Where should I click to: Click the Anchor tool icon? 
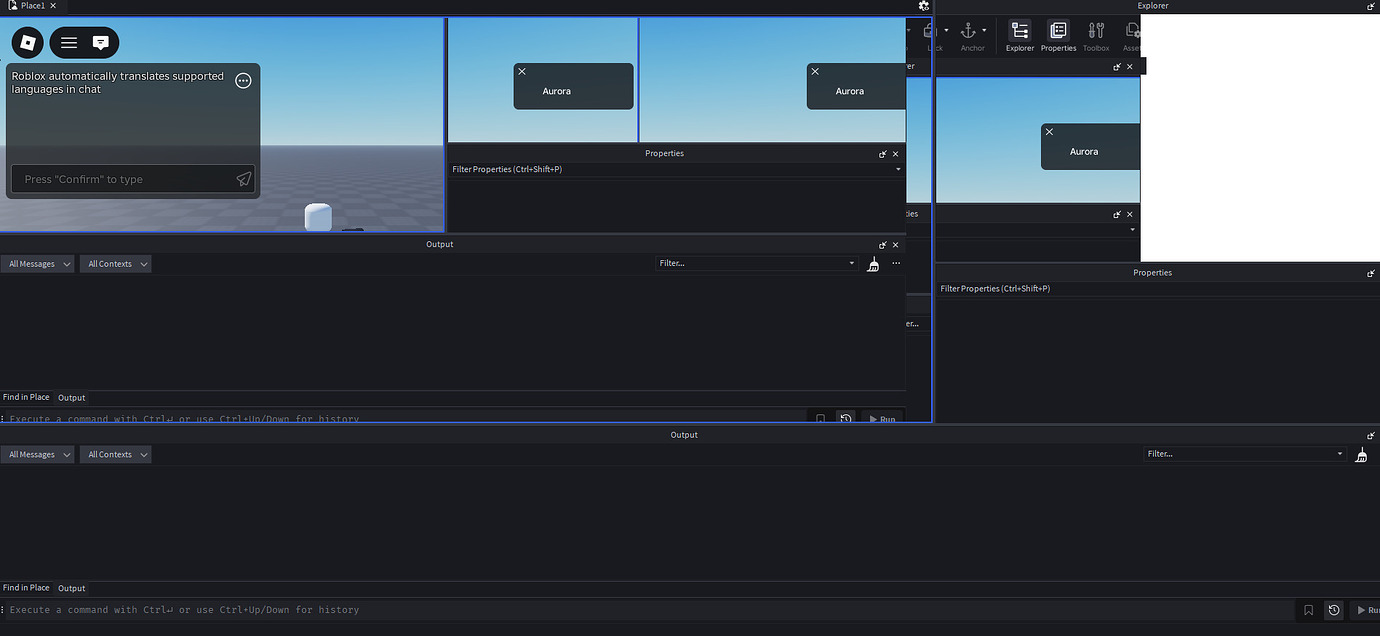pyautogui.click(x=968, y=31)
